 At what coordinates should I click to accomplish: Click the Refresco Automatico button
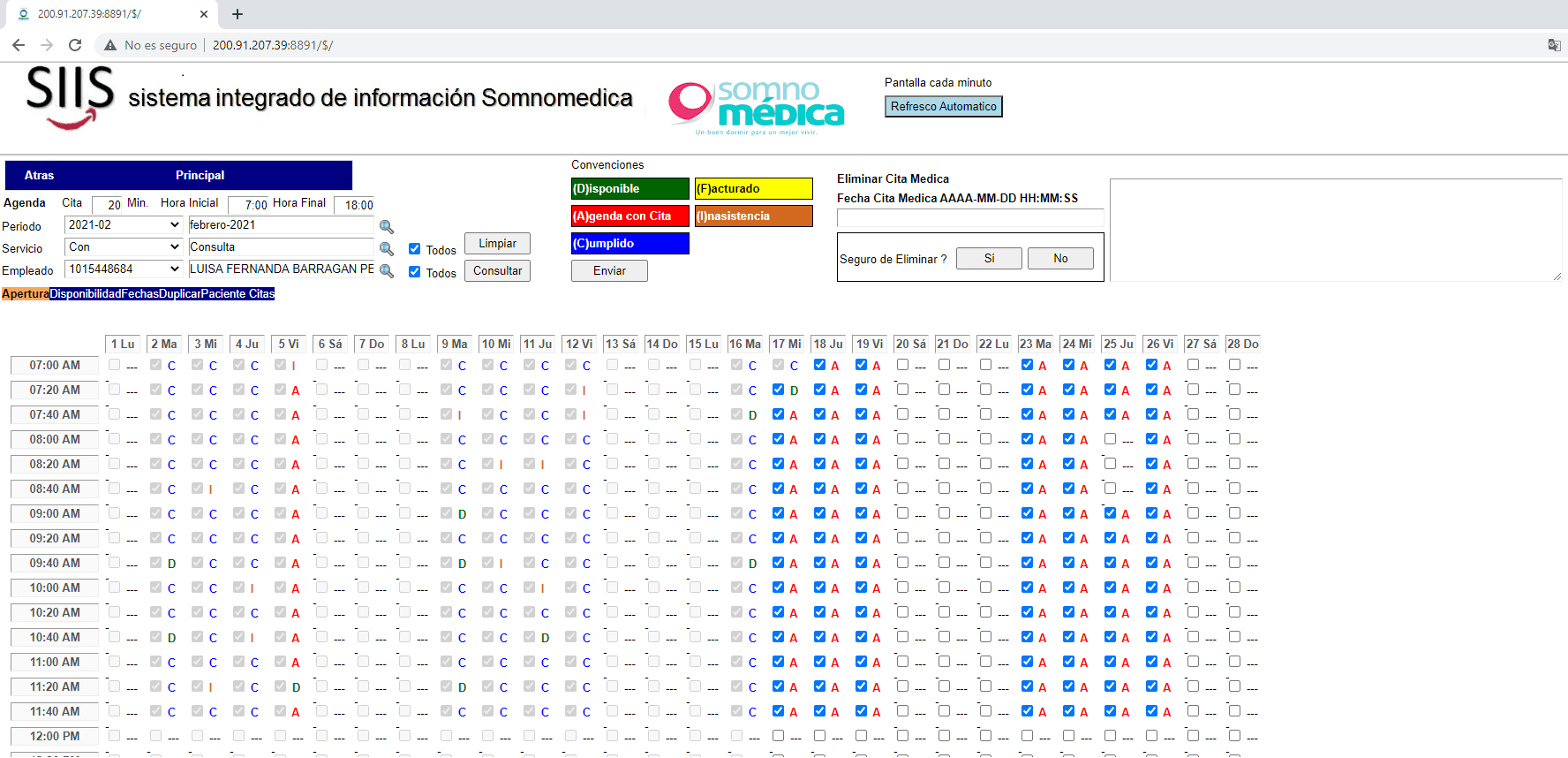(x=943, y=106)
